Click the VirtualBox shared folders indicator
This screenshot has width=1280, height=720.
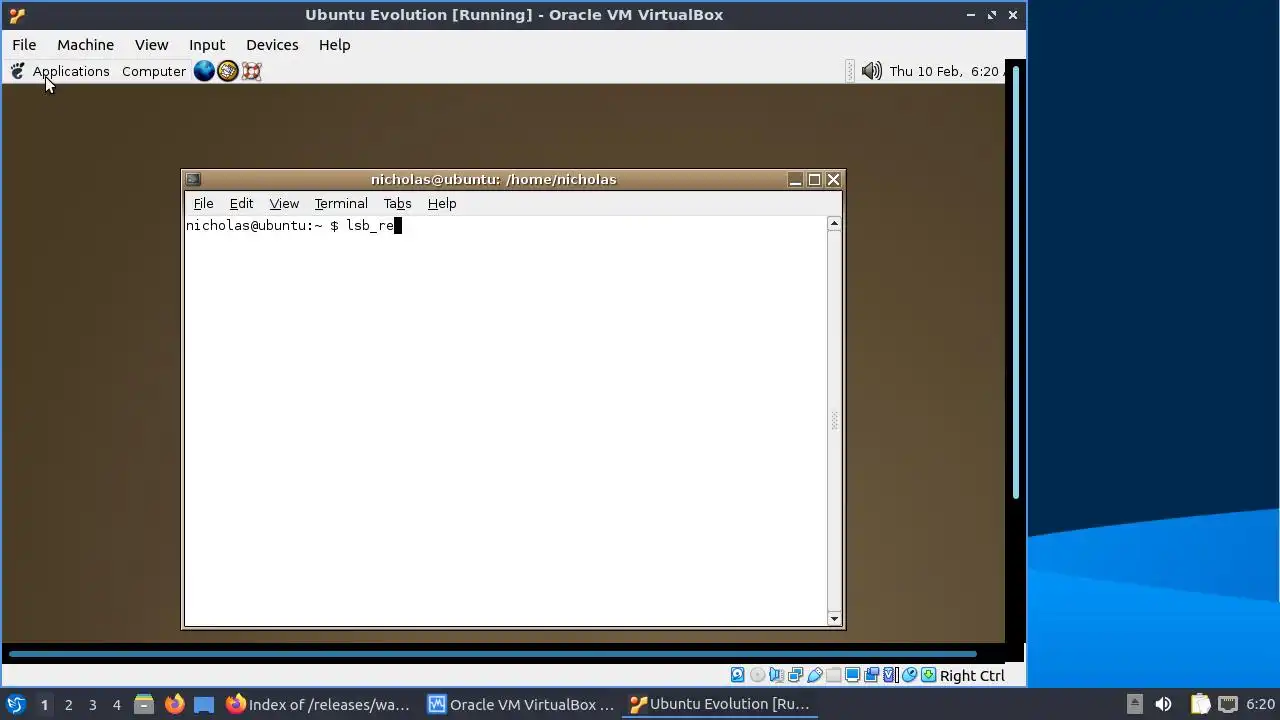[x=833, y=675]
